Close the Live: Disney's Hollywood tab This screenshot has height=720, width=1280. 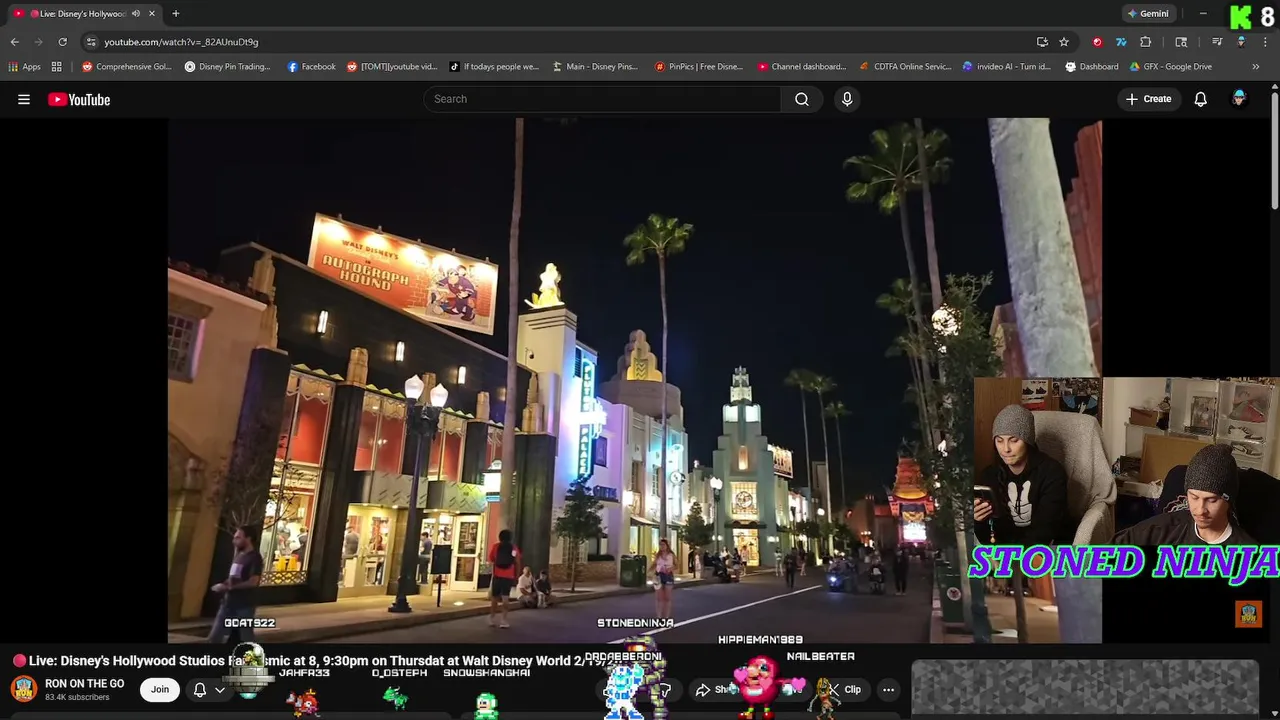[x=152, y=14]
